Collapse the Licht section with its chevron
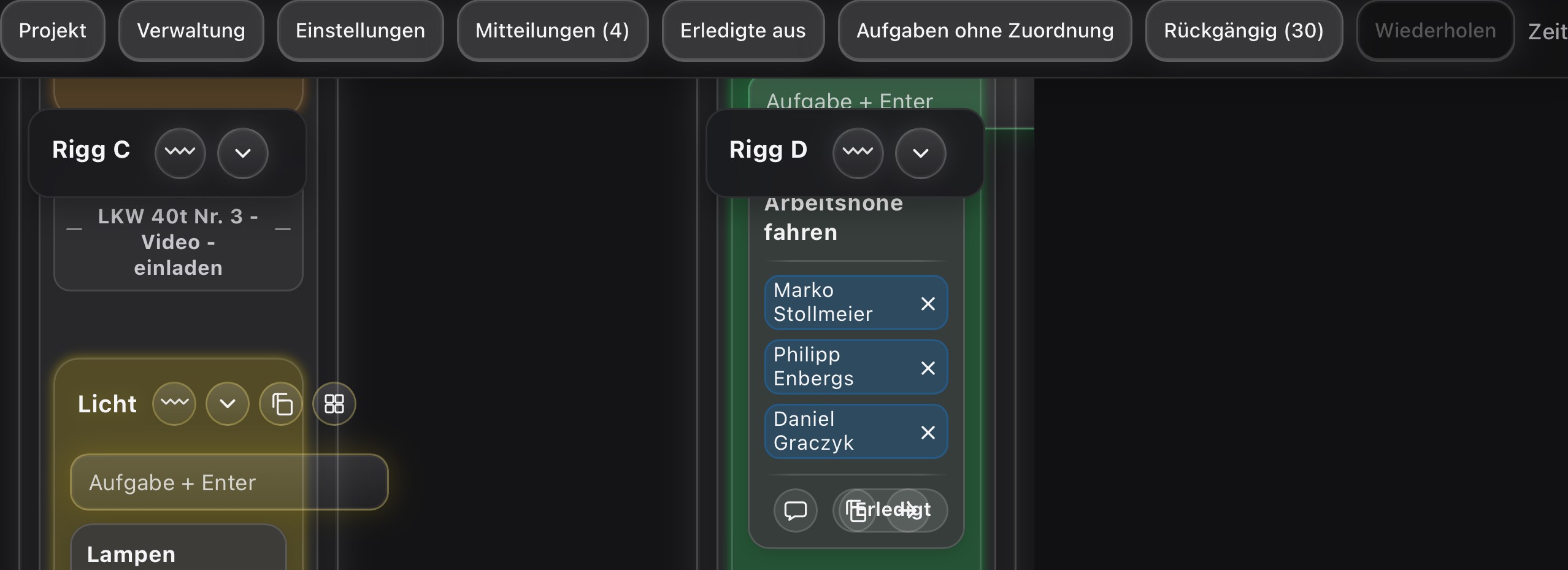Image resolution: width=1568 pixels, height=570 pixels. [x=228, y=404]
